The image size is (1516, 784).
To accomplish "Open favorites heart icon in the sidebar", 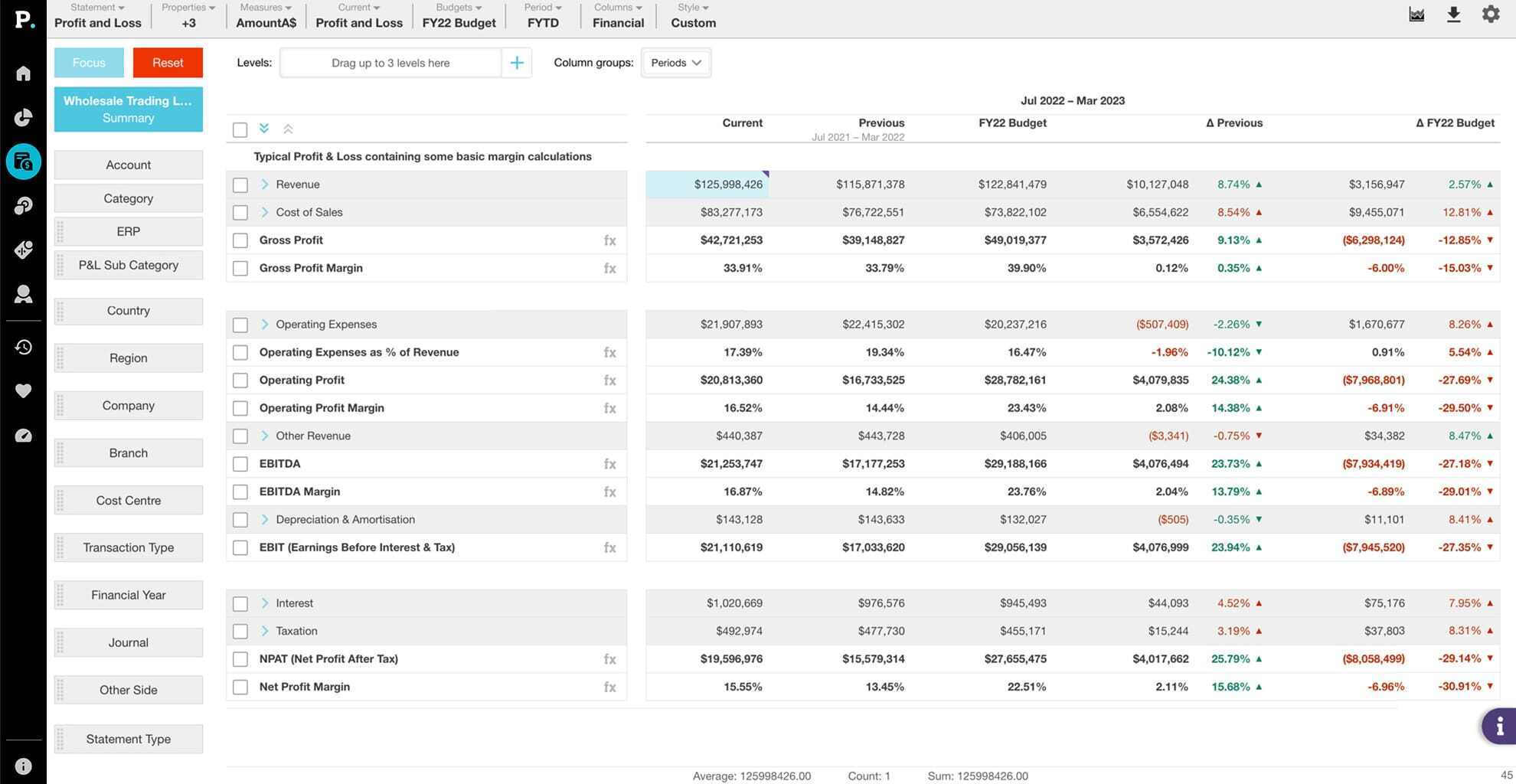I will (x=23, y=391).
